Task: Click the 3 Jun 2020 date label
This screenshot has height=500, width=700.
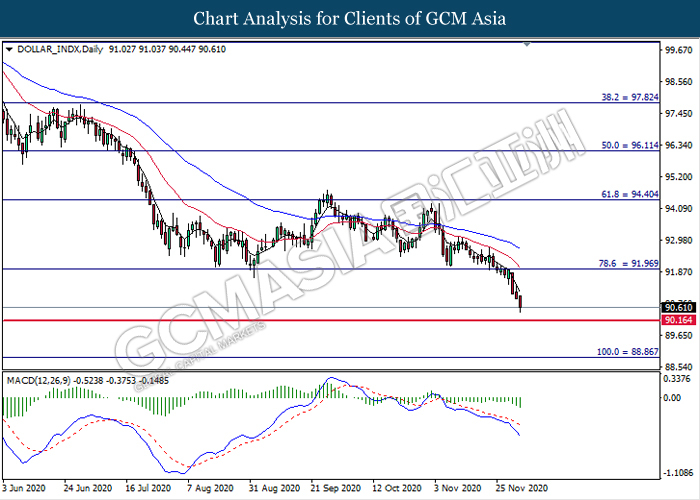Action: [x=24, y=488]
